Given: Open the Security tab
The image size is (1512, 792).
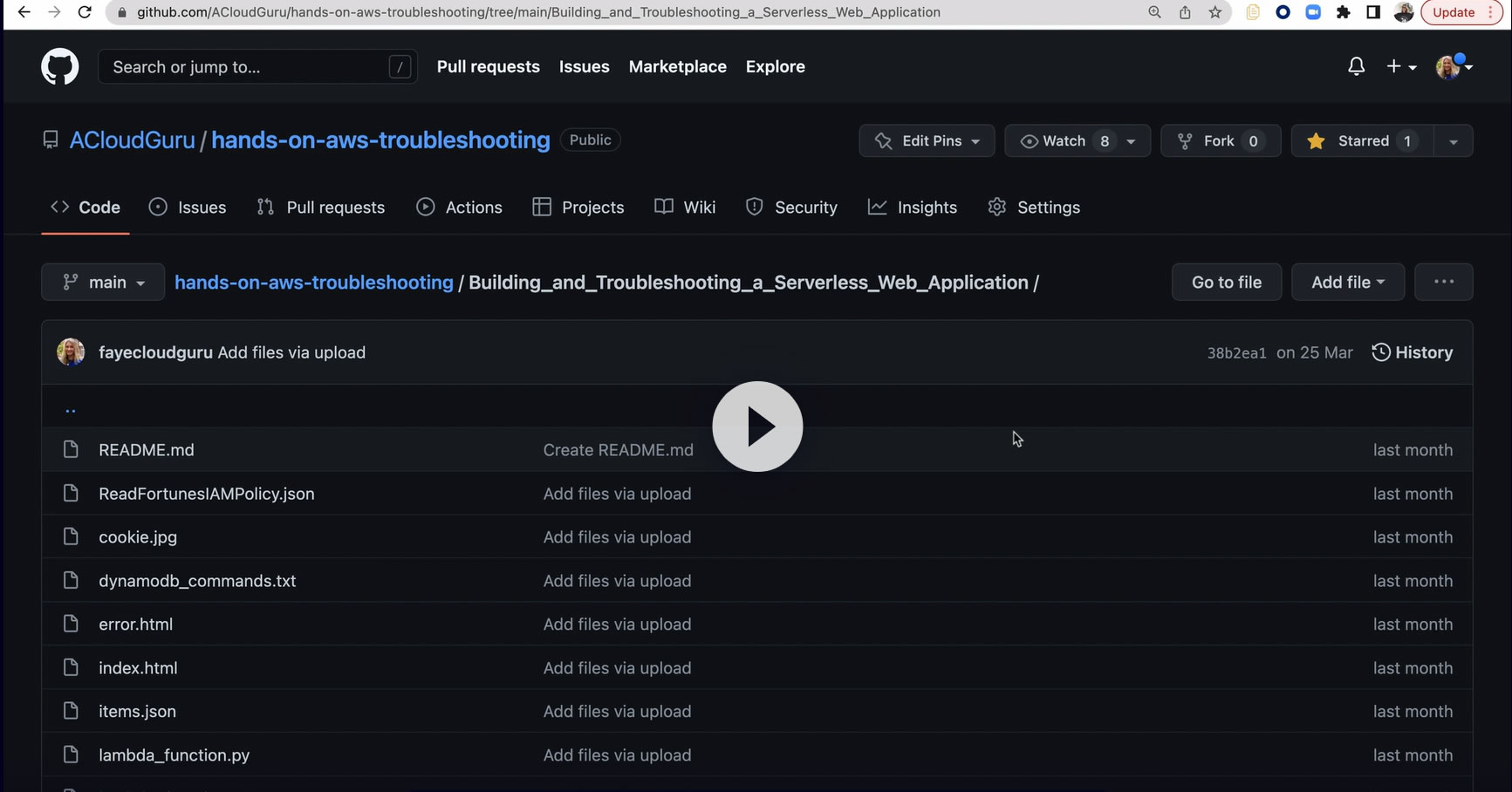Looking at the screenshot, I should (791, 207).
